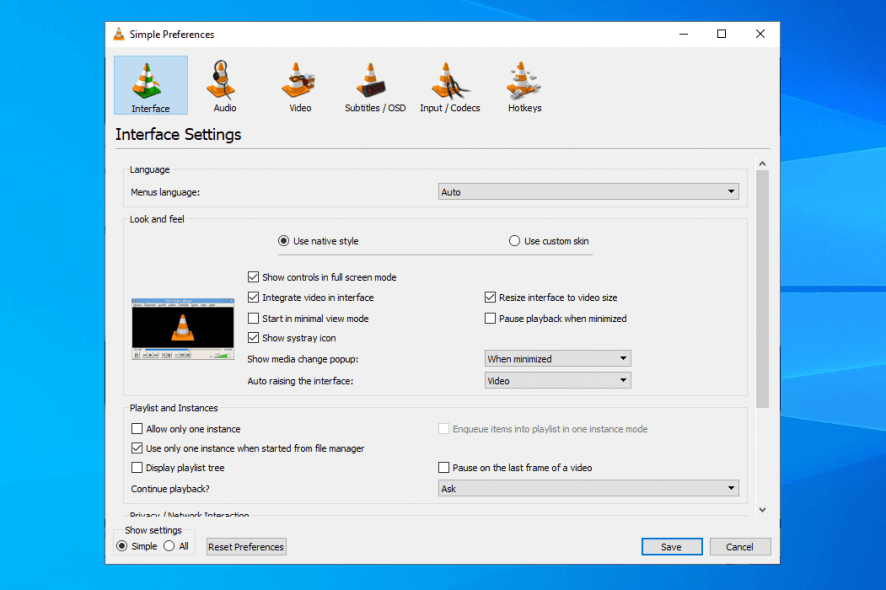
Task: Maximize the Simple Preferences window
Action: pyautogui.click(x=722, y=34)
